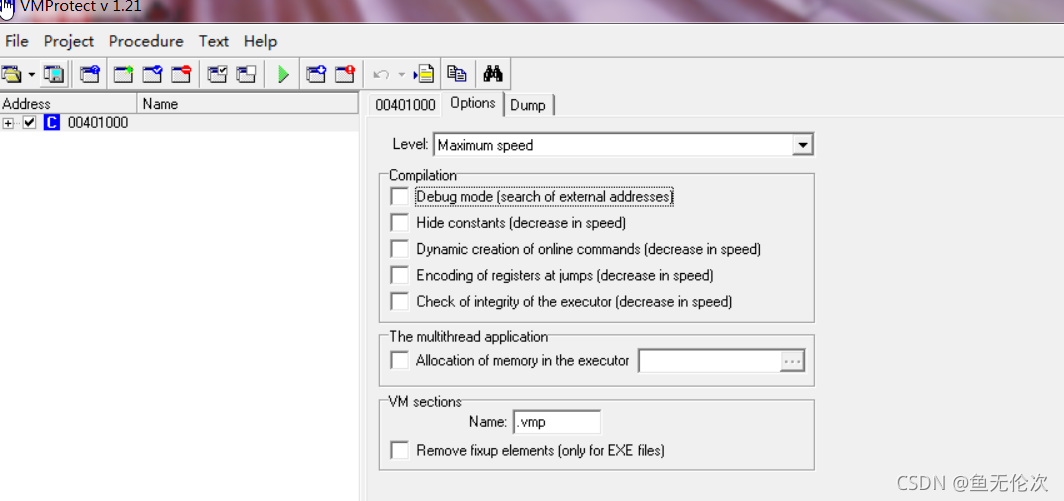Open the Level combo box showing Maximum speed
The height and width of the screenshot is (501, 1064).
click(x=624, y=145)
